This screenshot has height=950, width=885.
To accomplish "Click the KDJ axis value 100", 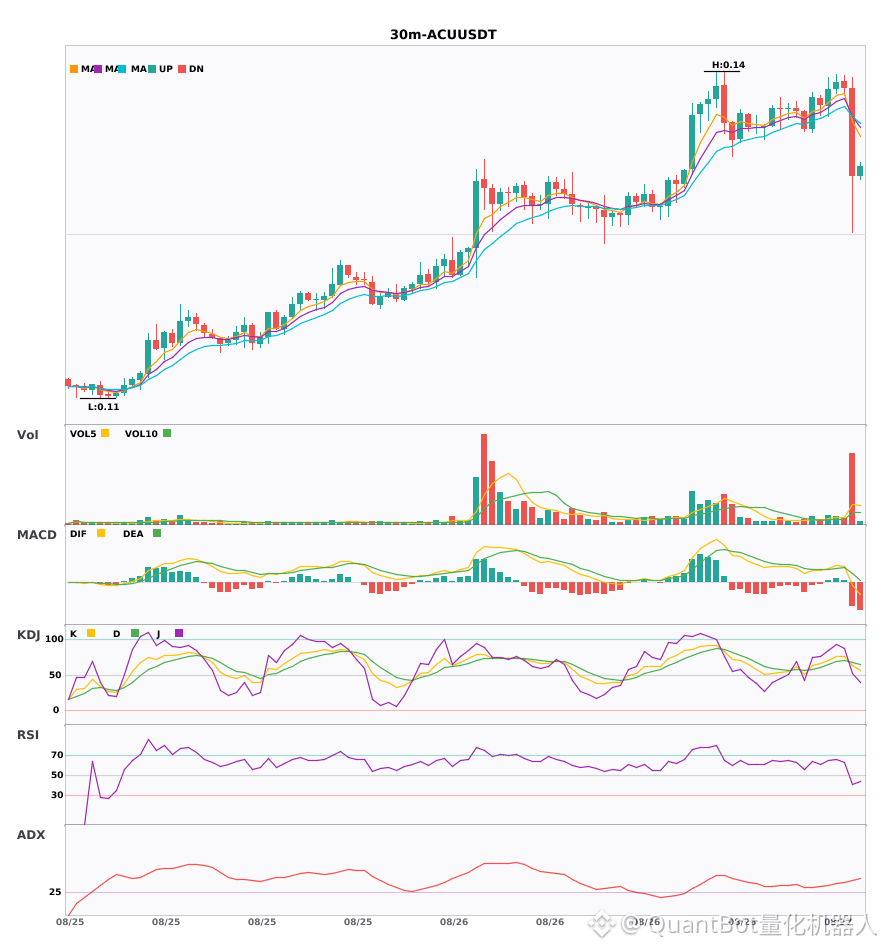I will click(x=55, y=639).
